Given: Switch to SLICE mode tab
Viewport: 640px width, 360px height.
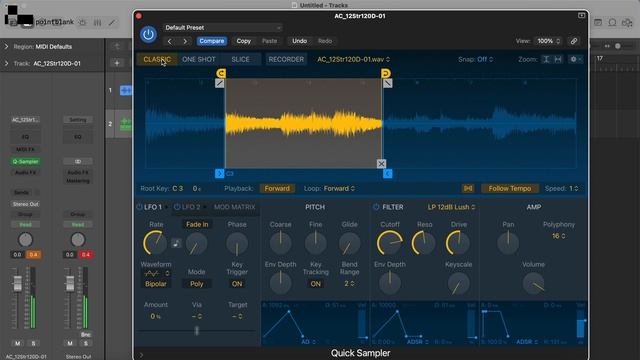Looking at the screenshot, I should [240, 59].
